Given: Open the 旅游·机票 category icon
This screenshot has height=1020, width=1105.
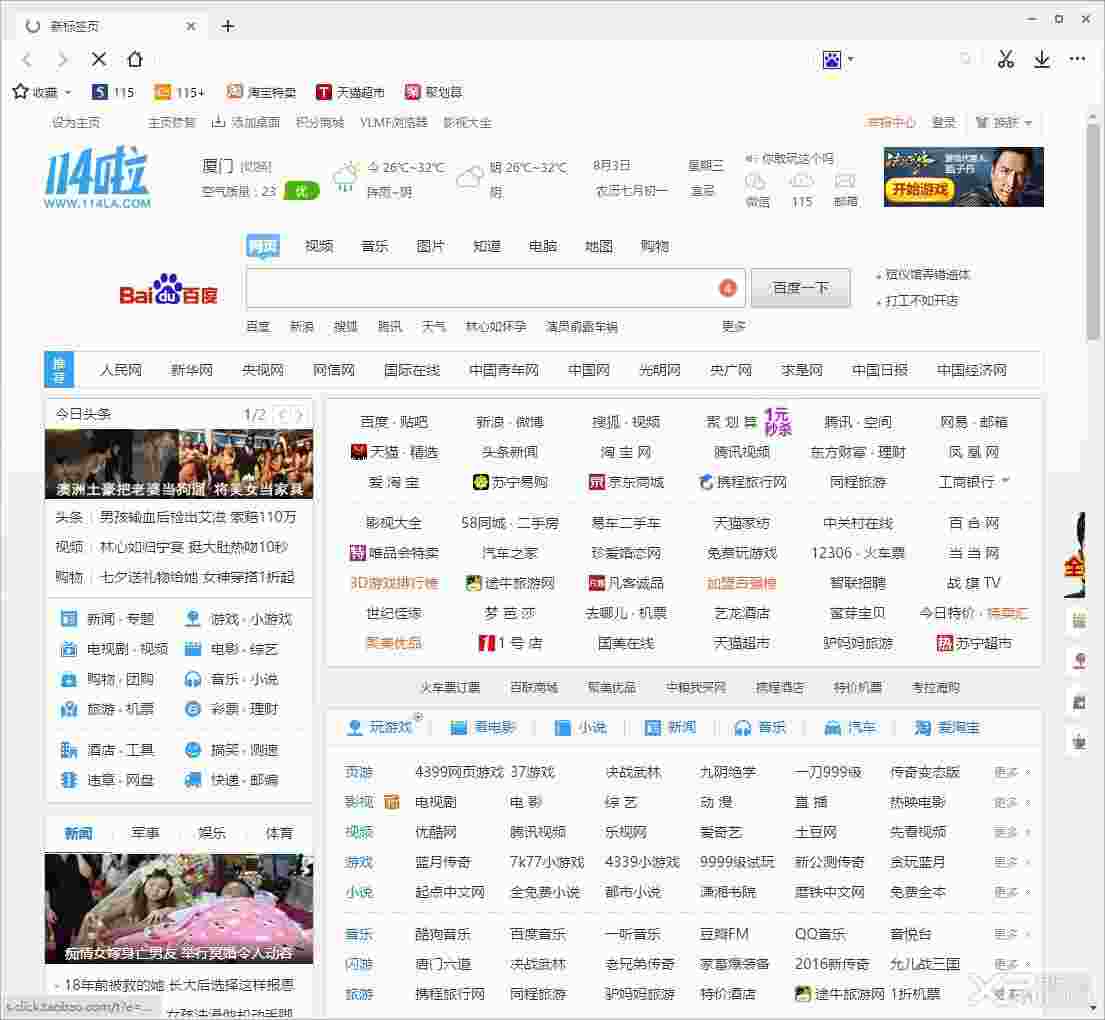Looking at the screenshot, I should tap(68, 709).
